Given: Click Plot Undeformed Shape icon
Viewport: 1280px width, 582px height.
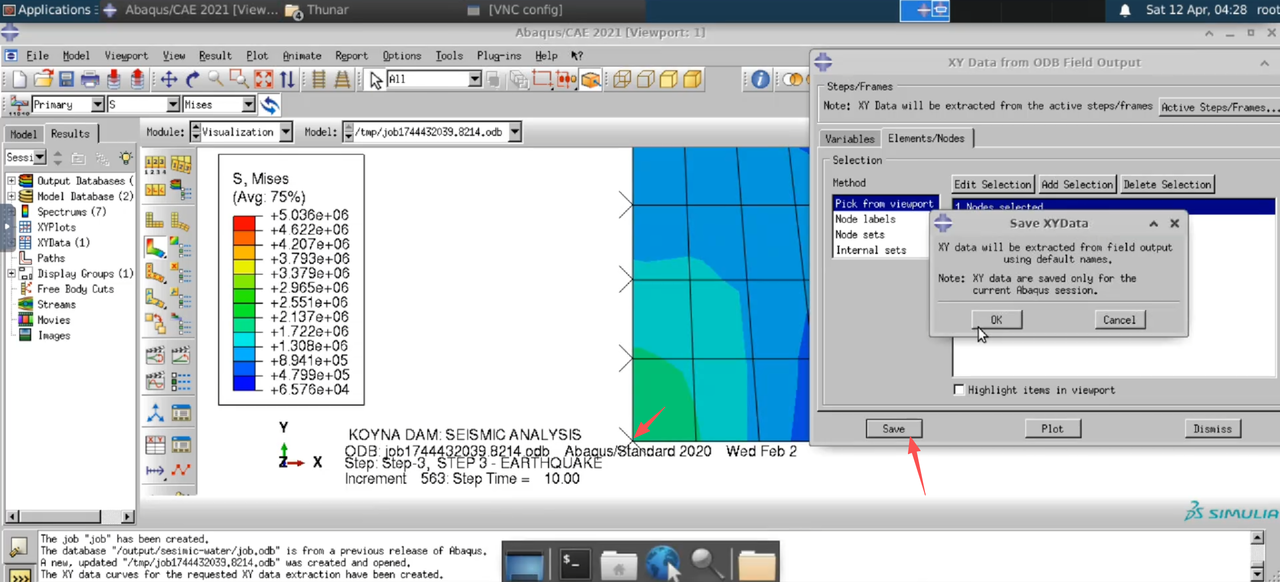Looking at the screenshot, I should (156, 219).
